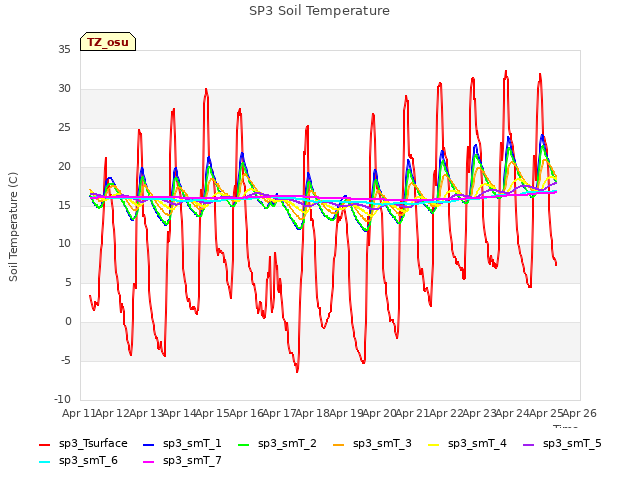Click the 35 y-axis tick label

click(64, 50)
